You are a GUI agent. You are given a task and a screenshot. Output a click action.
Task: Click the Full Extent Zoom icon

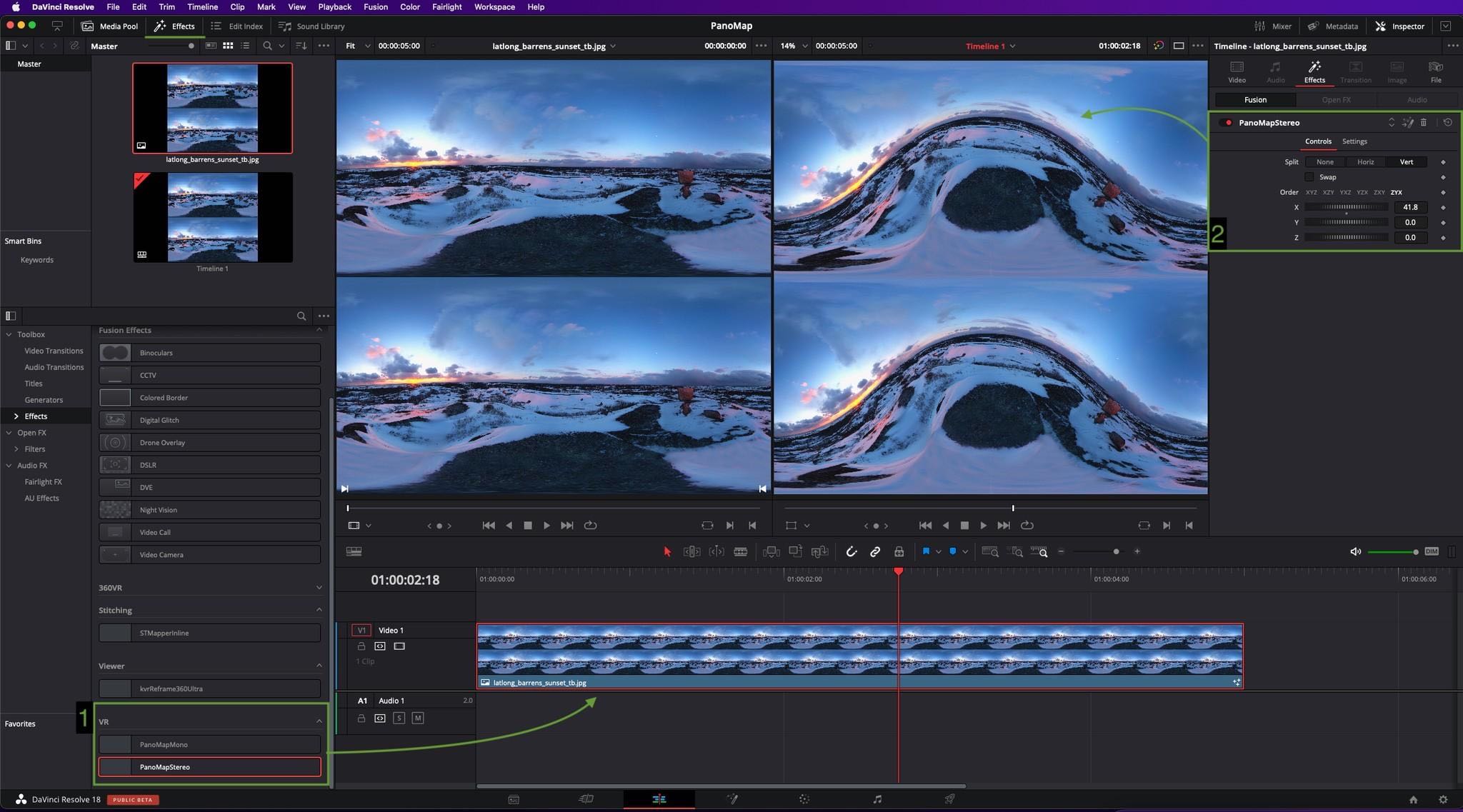click(990, 551)
